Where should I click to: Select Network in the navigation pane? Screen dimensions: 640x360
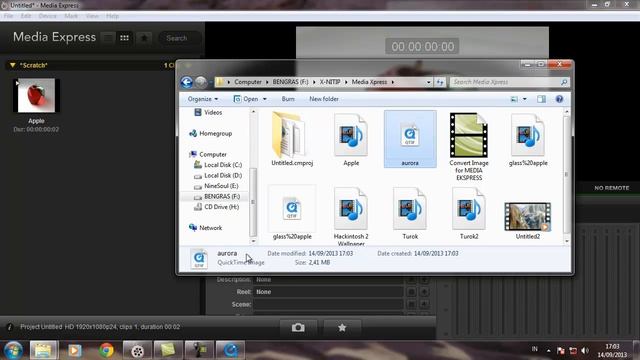tap(206, 228)
